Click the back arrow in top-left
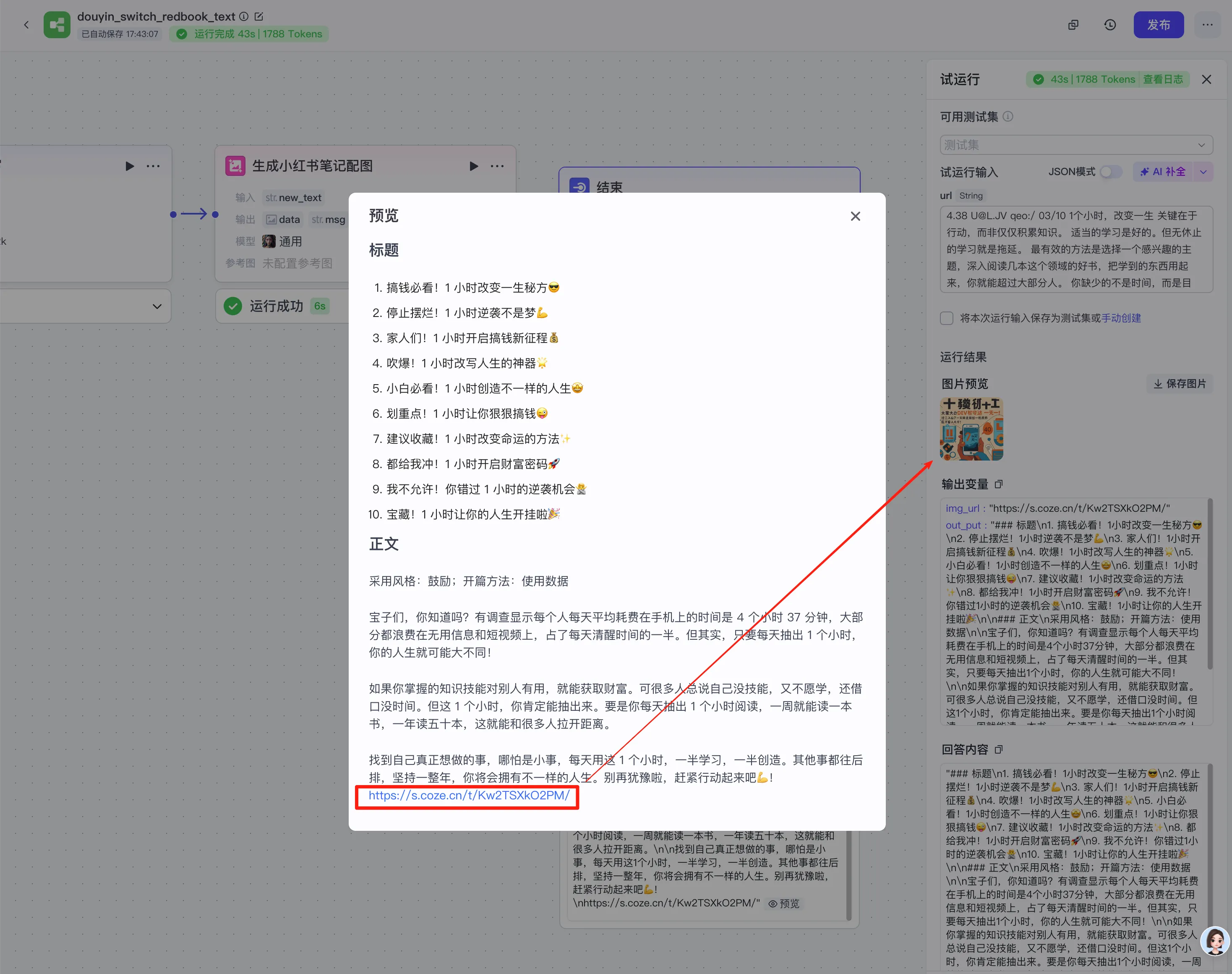This screenshot has height=974, width=1232. (26, 24)
